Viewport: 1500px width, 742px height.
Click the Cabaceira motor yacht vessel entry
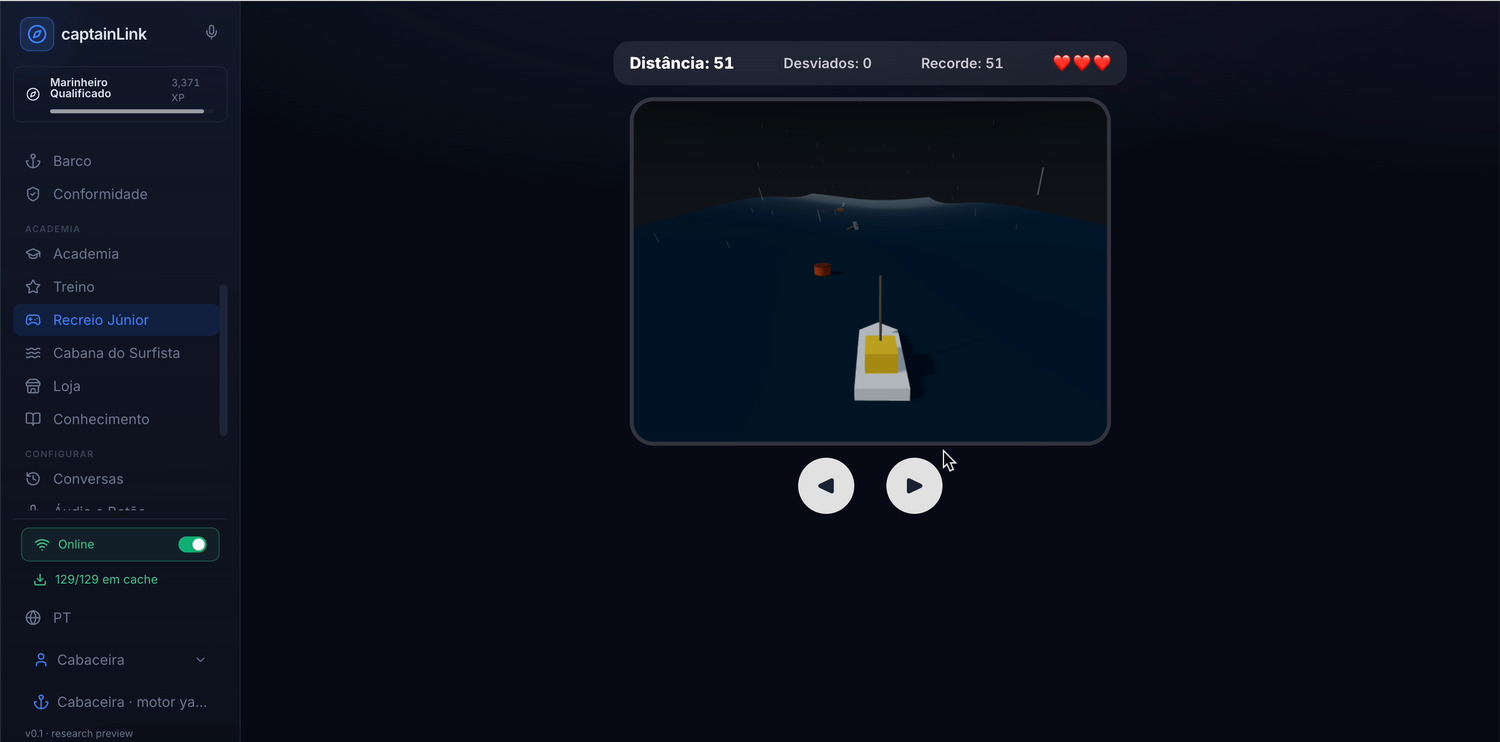coord(120,702)
